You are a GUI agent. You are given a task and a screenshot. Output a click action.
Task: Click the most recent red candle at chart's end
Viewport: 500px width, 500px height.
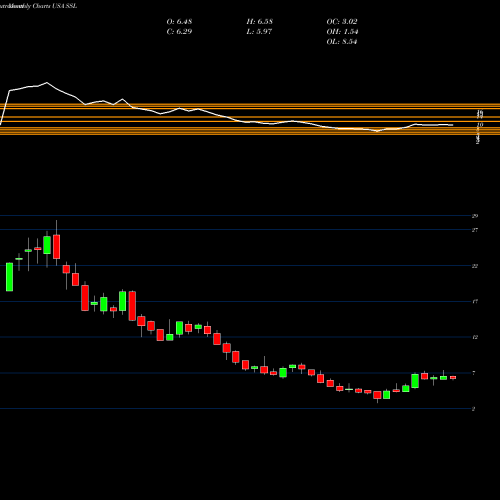(453, 377)
